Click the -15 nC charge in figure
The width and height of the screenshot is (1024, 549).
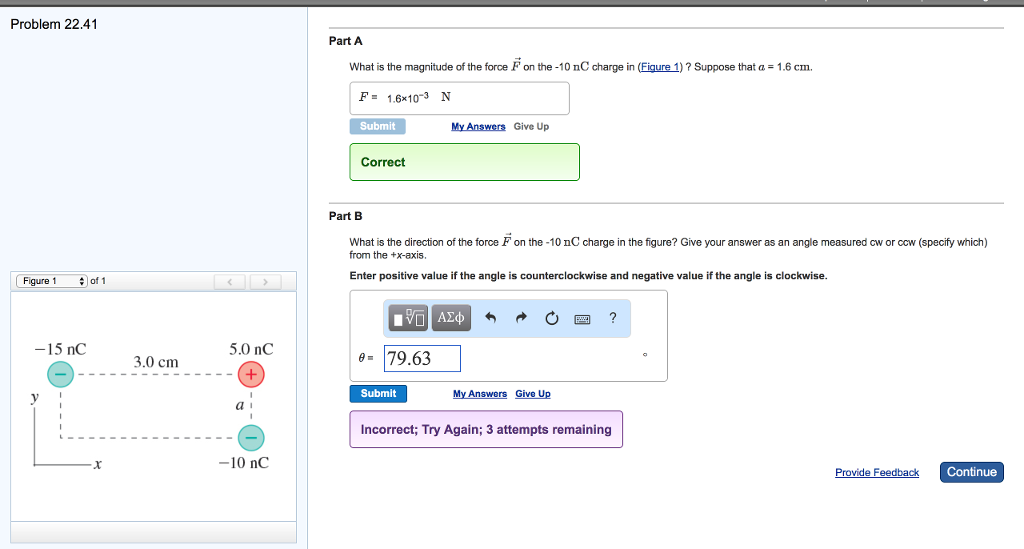60,374
